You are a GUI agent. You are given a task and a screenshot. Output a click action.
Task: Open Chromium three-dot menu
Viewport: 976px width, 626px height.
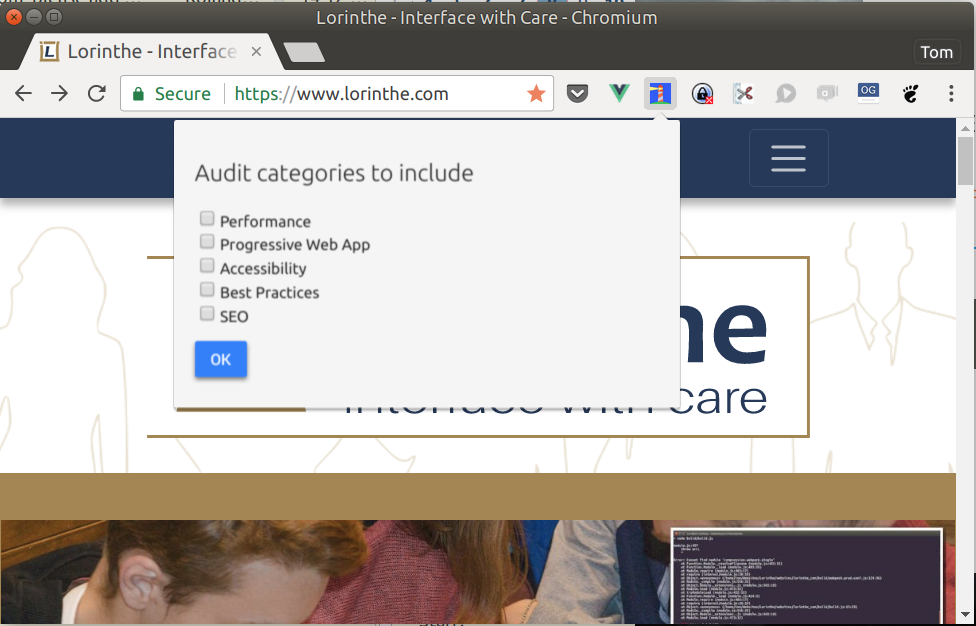(950, 94)
